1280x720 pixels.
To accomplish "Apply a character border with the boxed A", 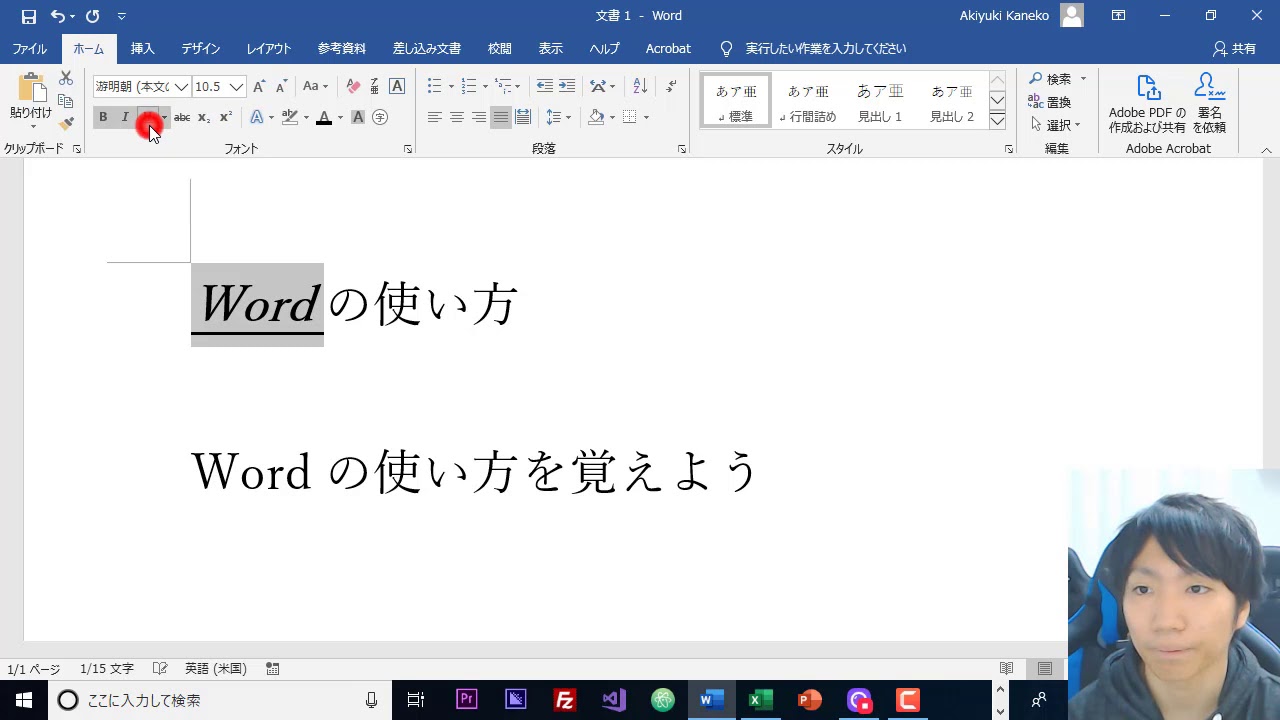I will [x=397, y=87].
